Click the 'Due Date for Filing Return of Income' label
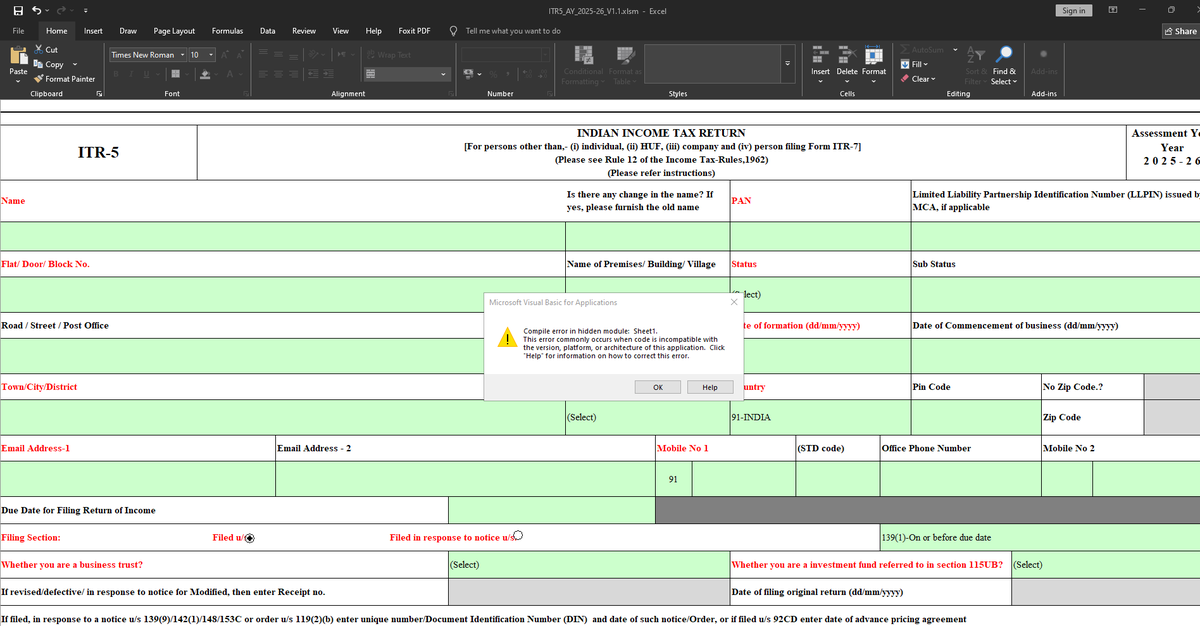 coord(79,510)
